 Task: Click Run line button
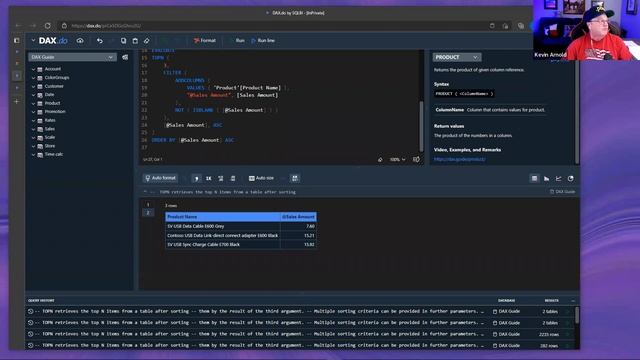(x=263, y=40)
